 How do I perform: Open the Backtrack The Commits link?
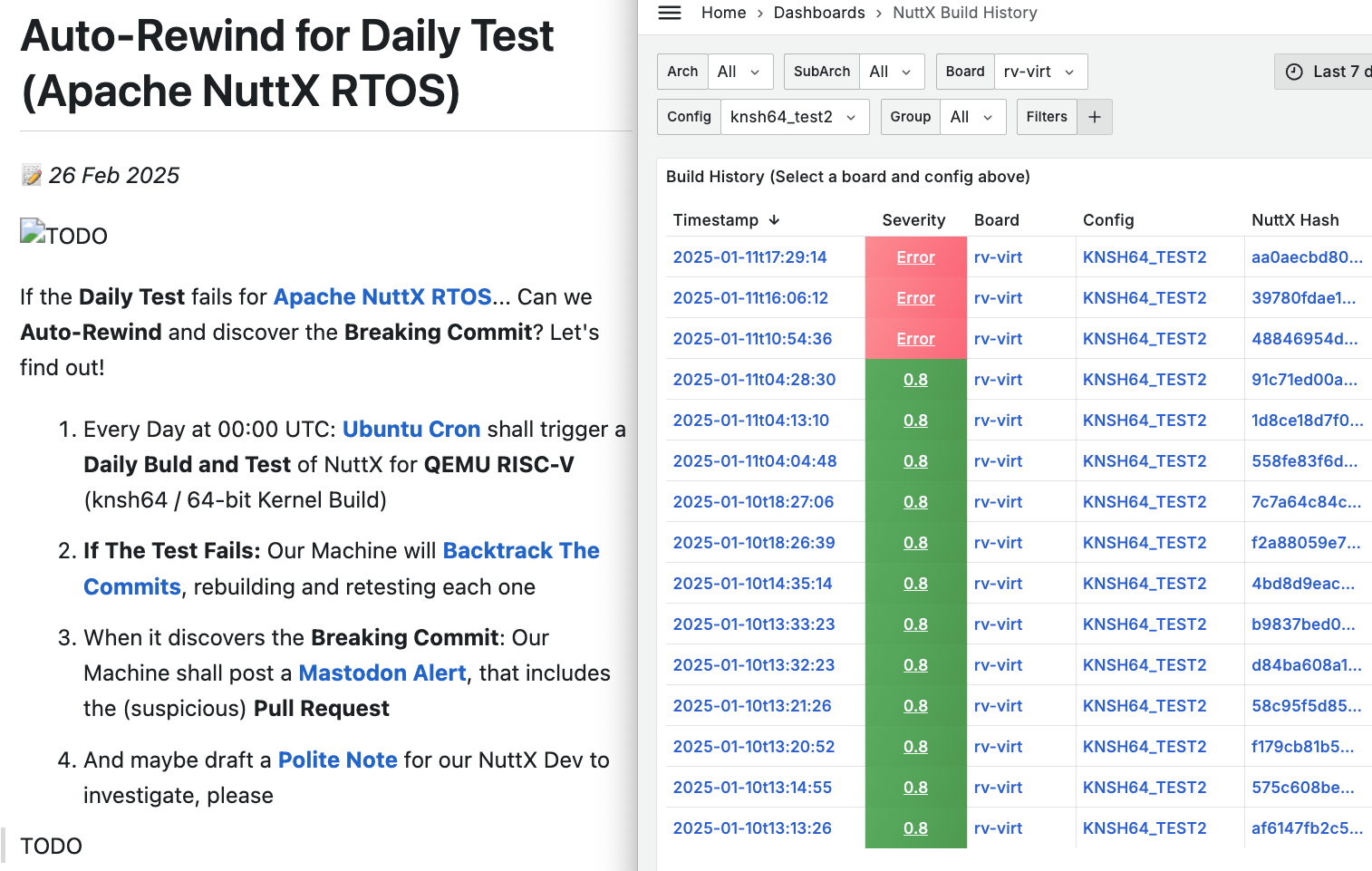pyautogui.click(x=342, y=568)
